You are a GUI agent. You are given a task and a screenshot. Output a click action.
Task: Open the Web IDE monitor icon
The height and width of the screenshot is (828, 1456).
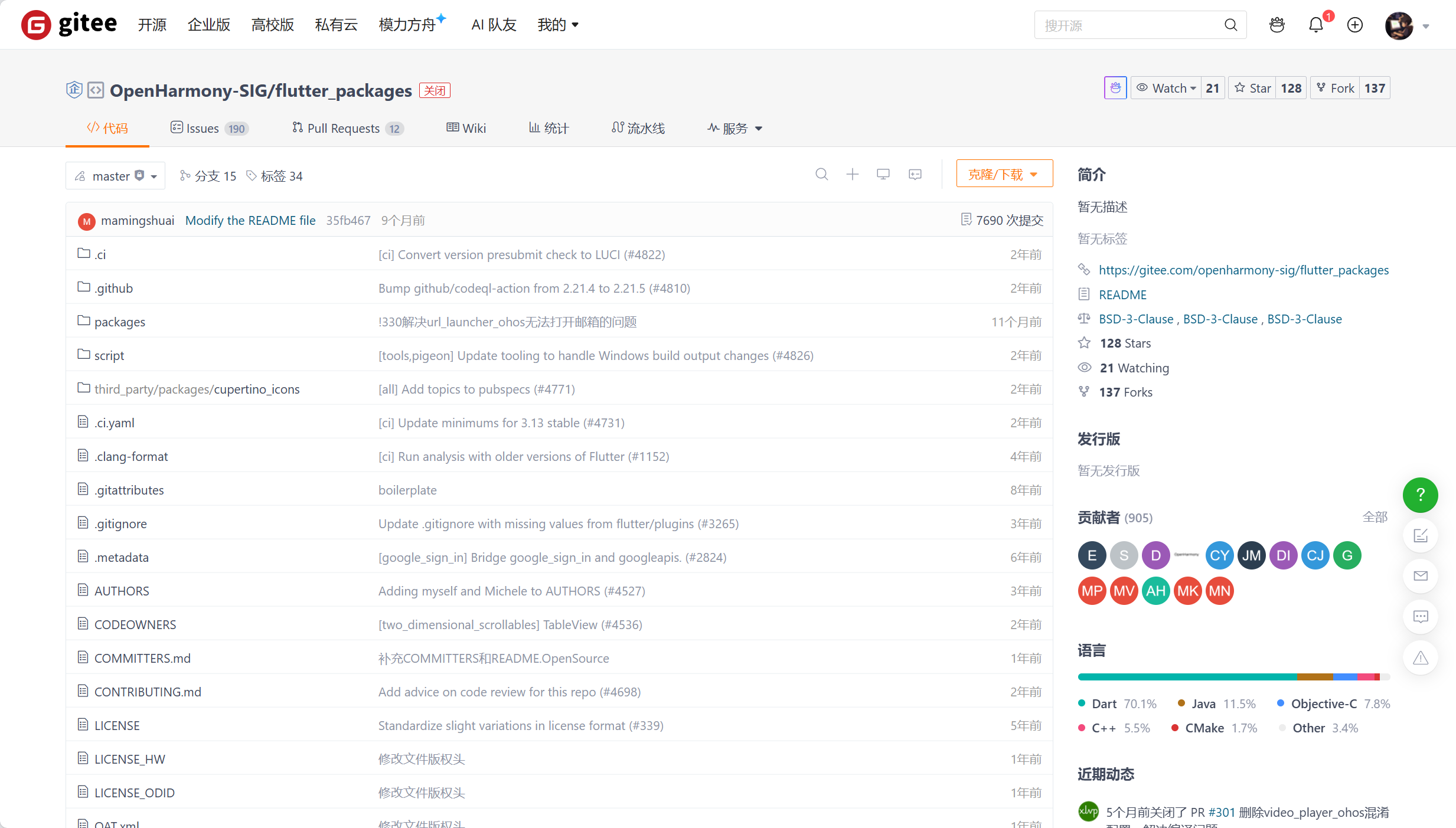click(883, 175)
